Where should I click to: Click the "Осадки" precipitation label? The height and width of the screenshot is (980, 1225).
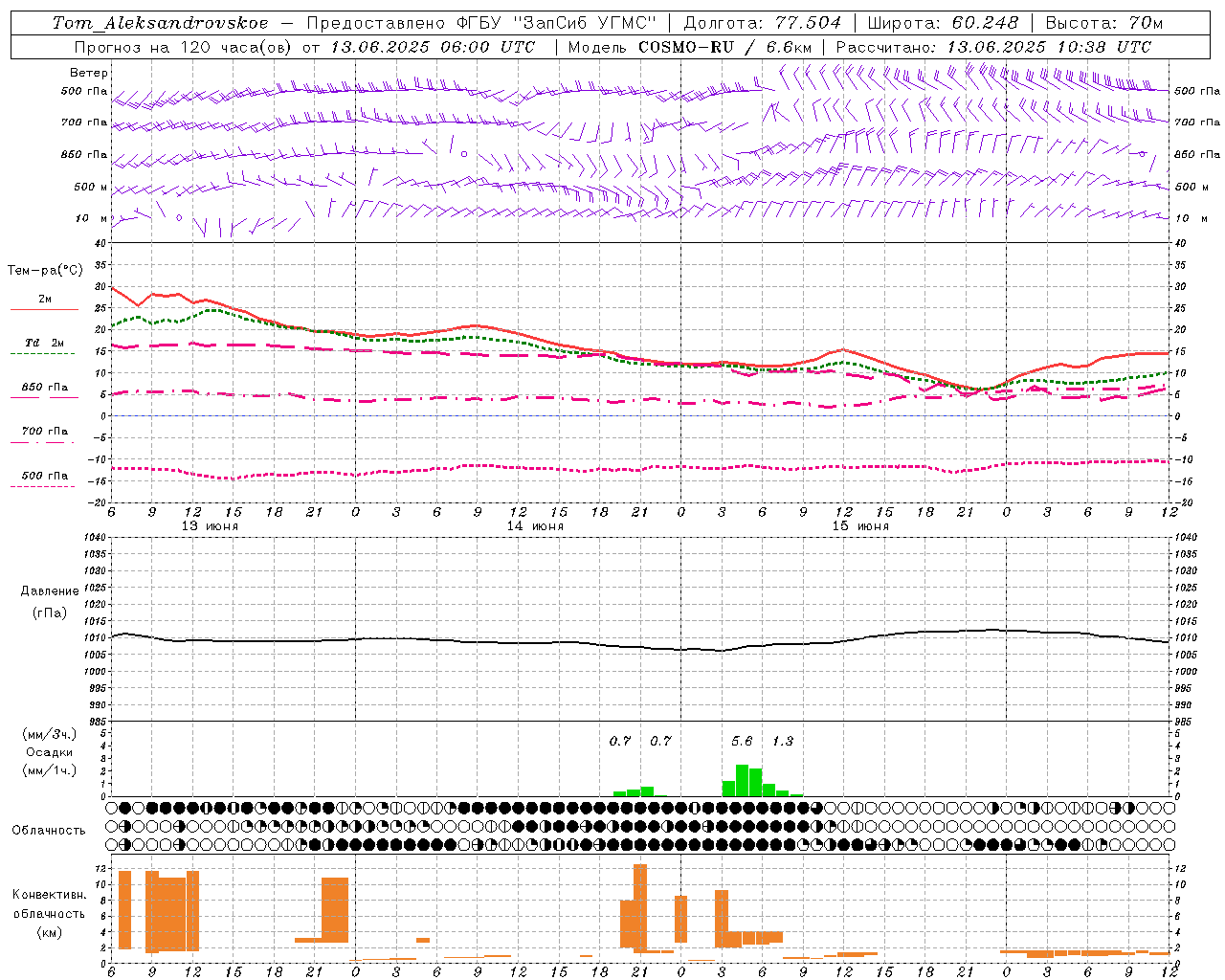pos(50,752)
